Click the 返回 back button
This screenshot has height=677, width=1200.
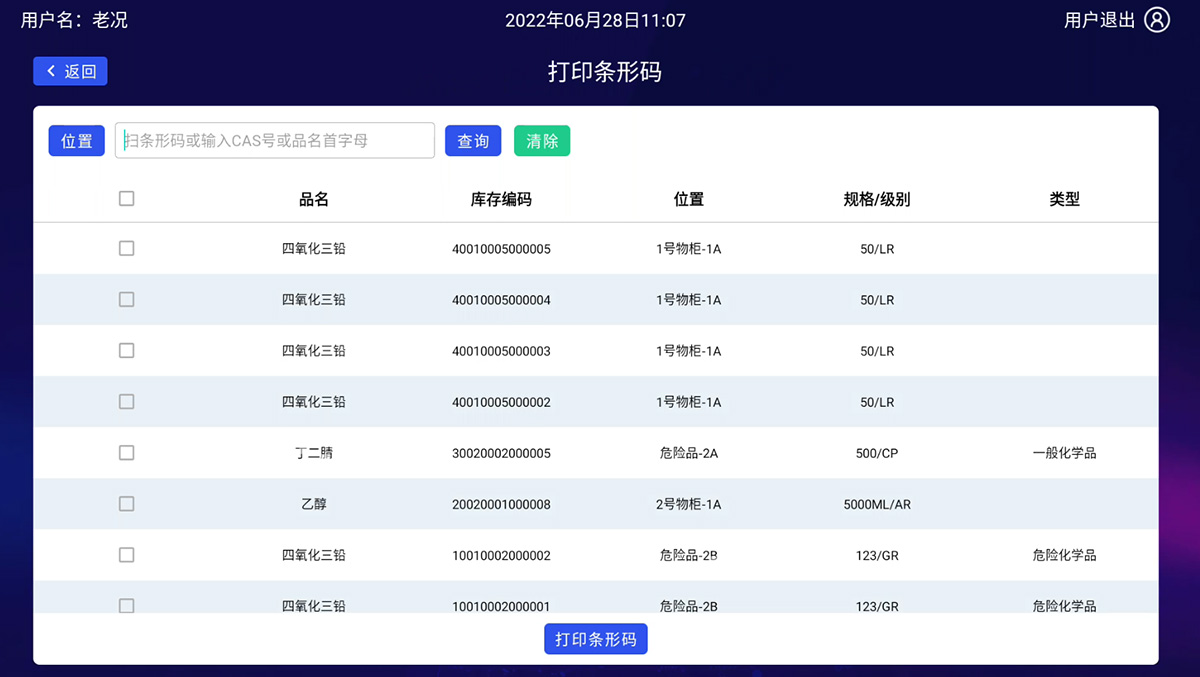[x=70, y=71]
